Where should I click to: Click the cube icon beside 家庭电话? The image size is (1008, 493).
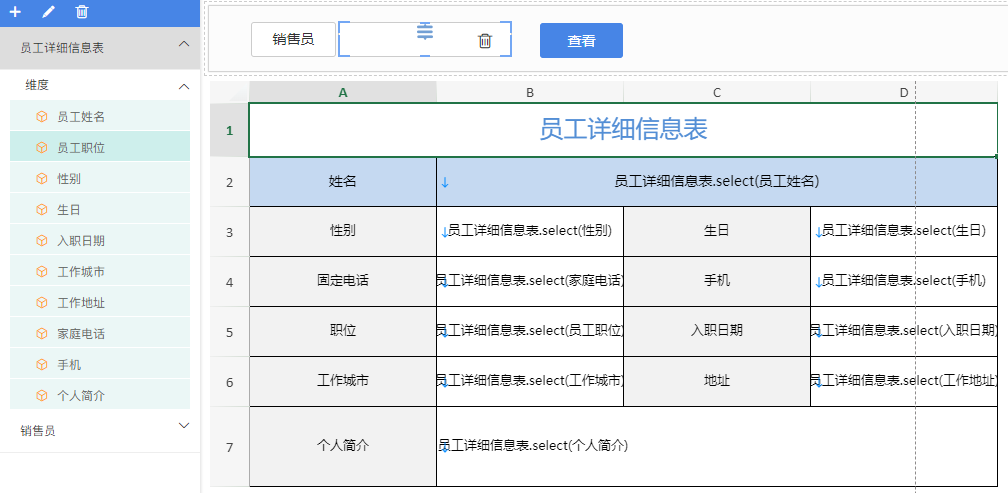(42, 334)
